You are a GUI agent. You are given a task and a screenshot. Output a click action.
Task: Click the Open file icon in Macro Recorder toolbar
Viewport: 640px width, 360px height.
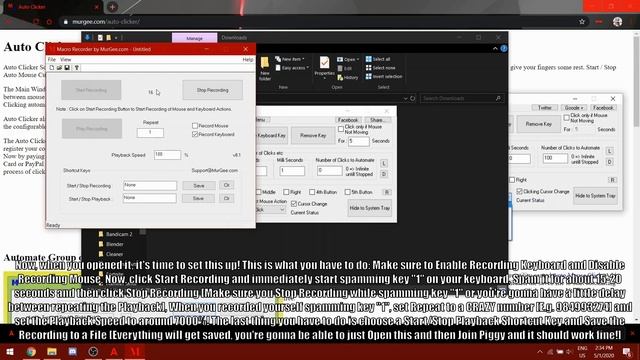tap(59, 67)
